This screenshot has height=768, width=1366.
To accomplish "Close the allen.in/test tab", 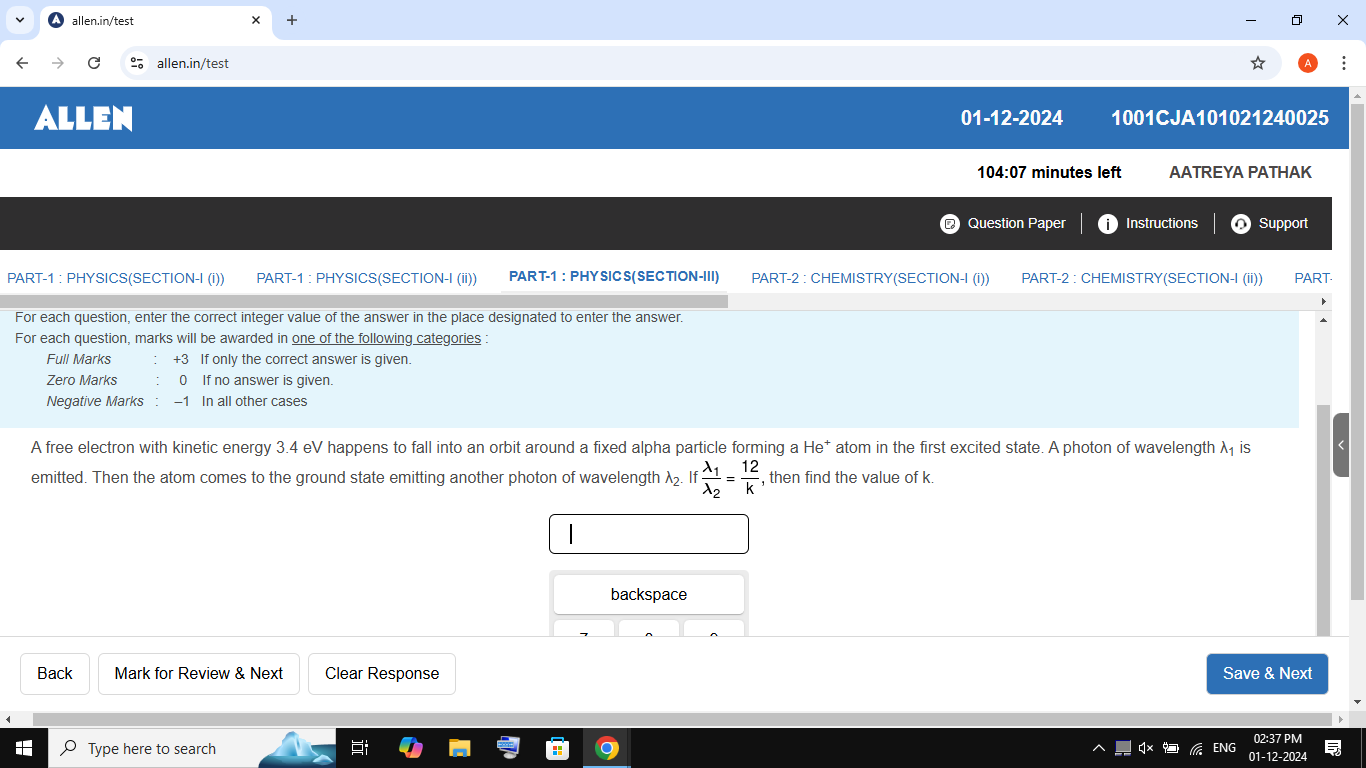I will (x=256, y=20).
